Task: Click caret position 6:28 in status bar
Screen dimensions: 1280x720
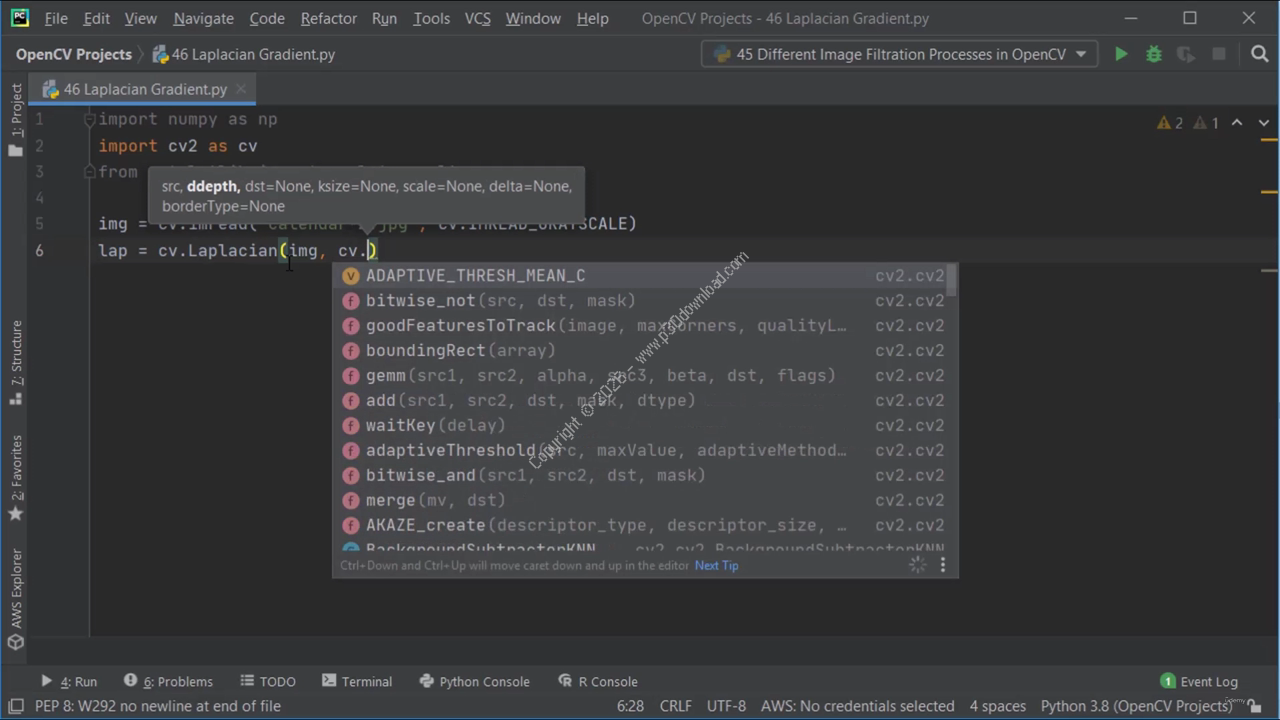Action: pos(630,706)
